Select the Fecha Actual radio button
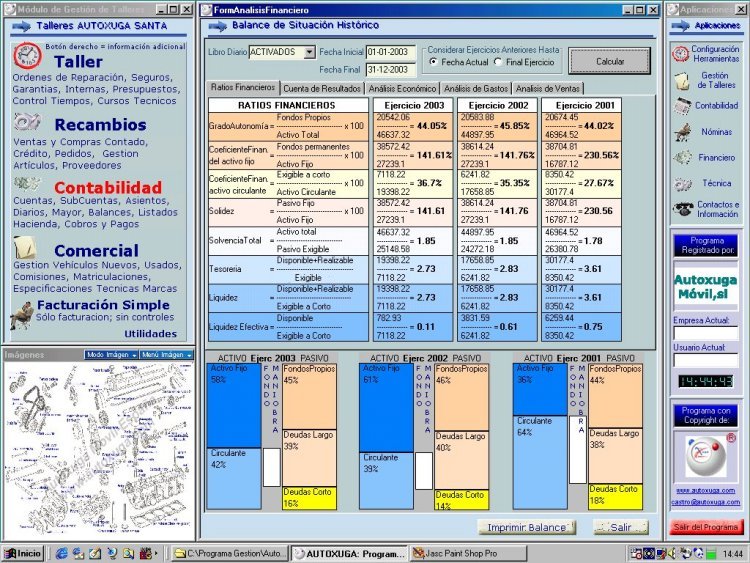 point(433,62)
